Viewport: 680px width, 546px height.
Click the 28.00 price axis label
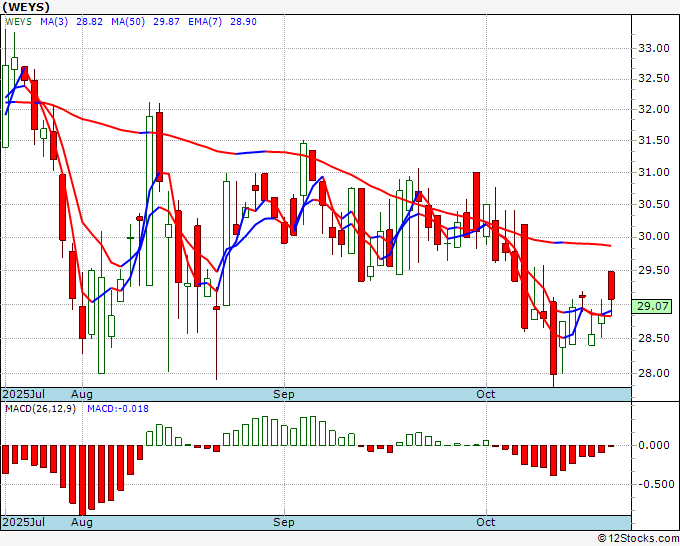pos(654,373)
